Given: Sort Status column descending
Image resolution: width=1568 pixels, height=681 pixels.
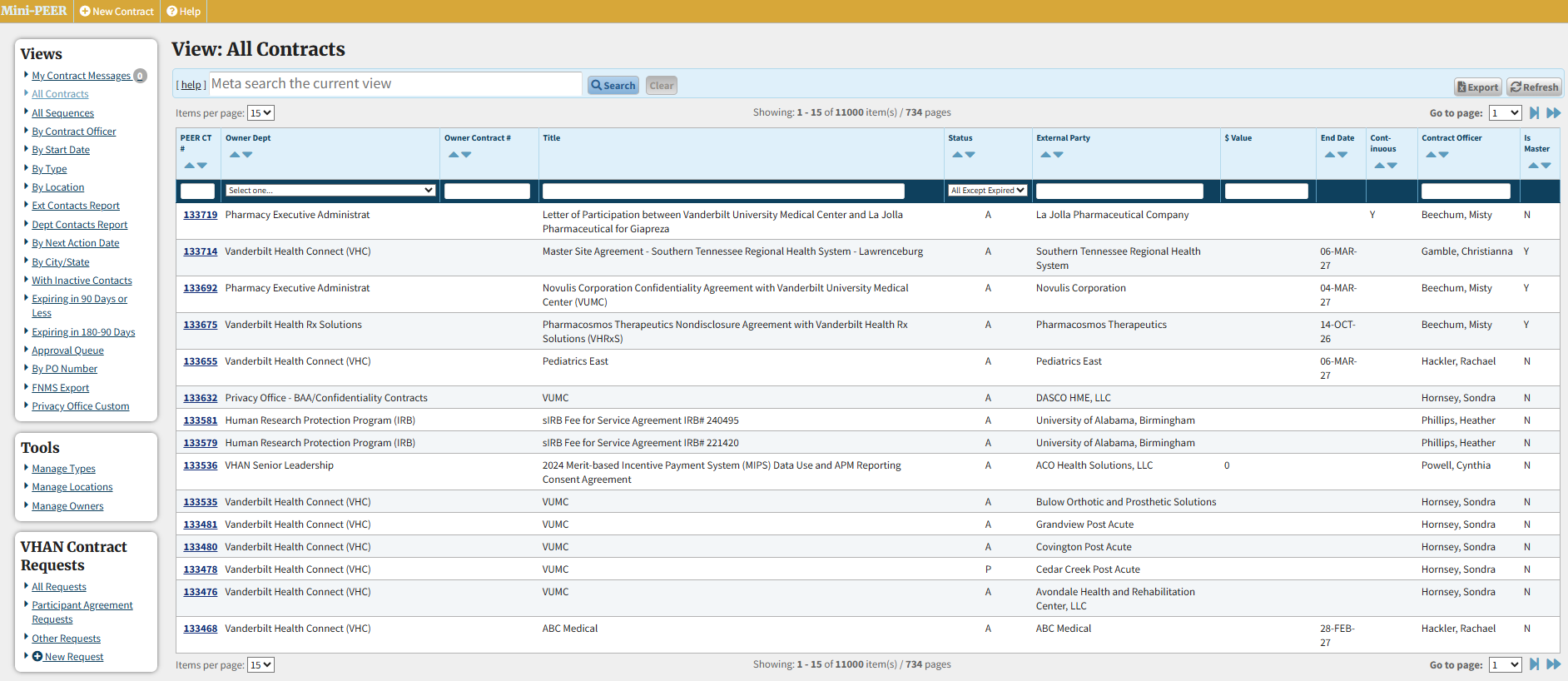Looking at the screenshot, I should click(x=970, y=155).
